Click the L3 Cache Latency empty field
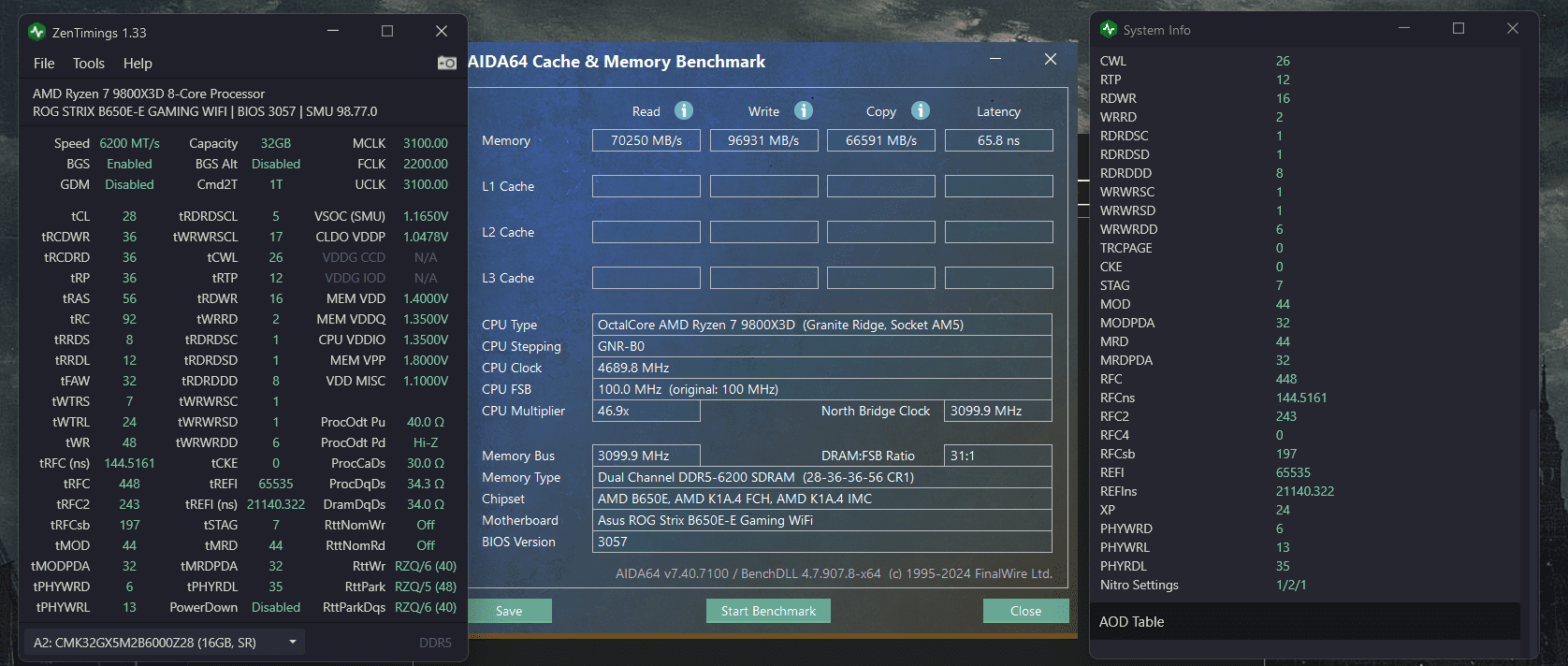Image resolution: width=1568 pixels, height=666 pixels. [999, 278]
